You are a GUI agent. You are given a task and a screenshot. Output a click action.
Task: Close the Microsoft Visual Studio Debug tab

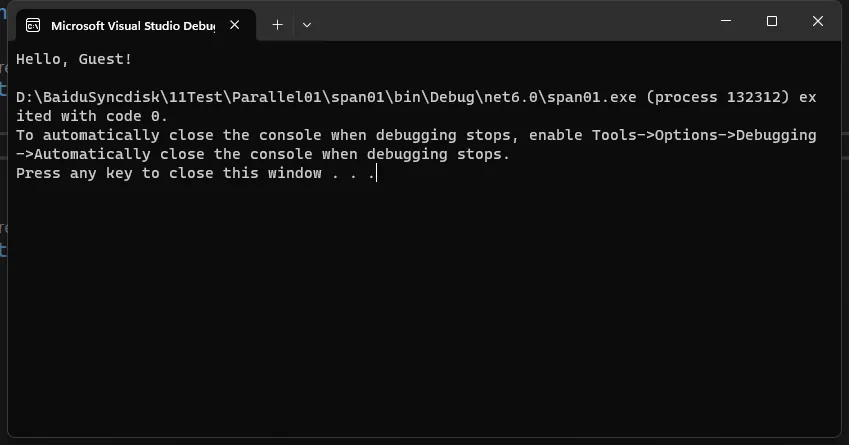[x=234, y=25]
